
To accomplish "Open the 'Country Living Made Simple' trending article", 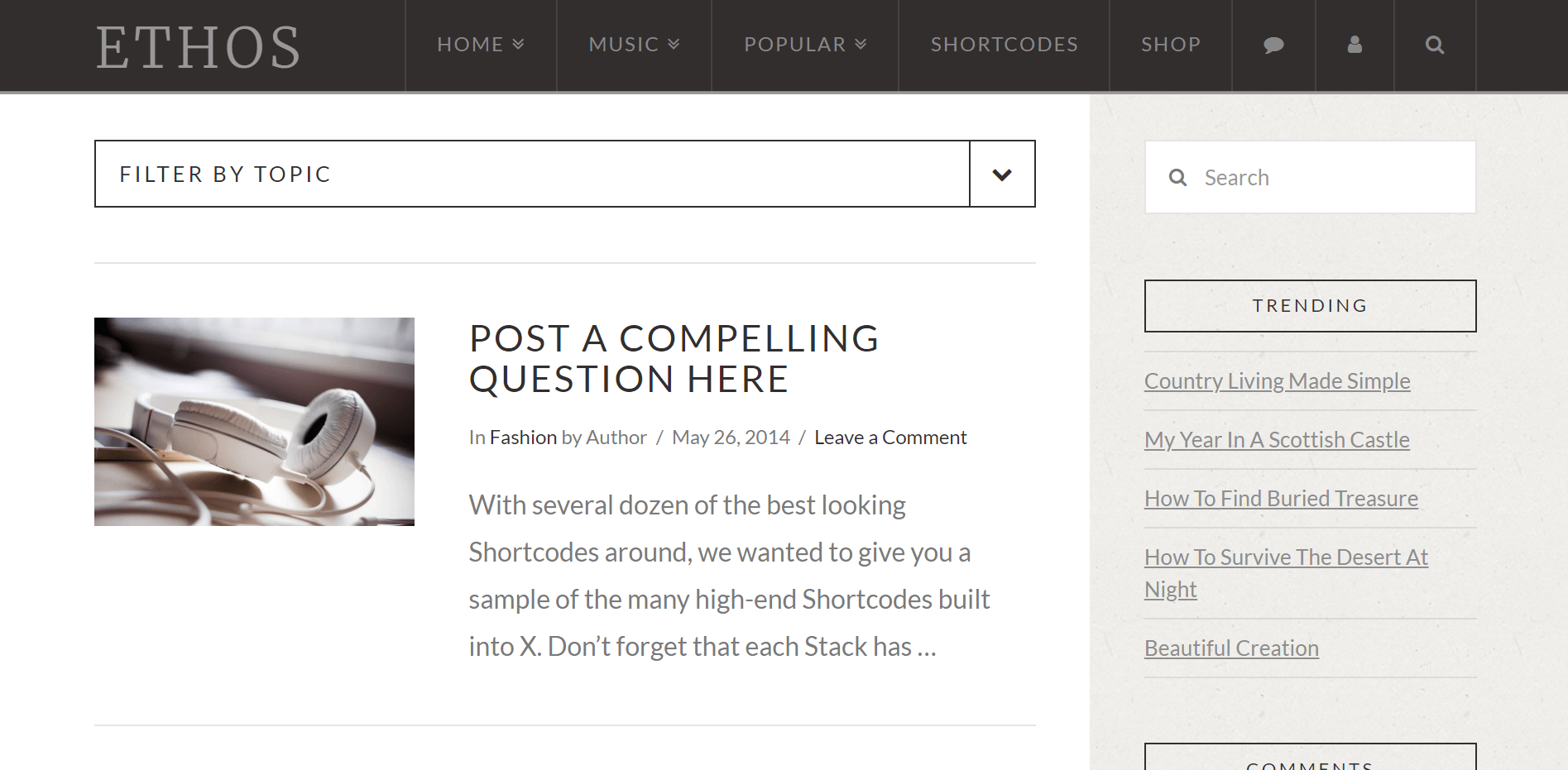I will (1277, 380).
